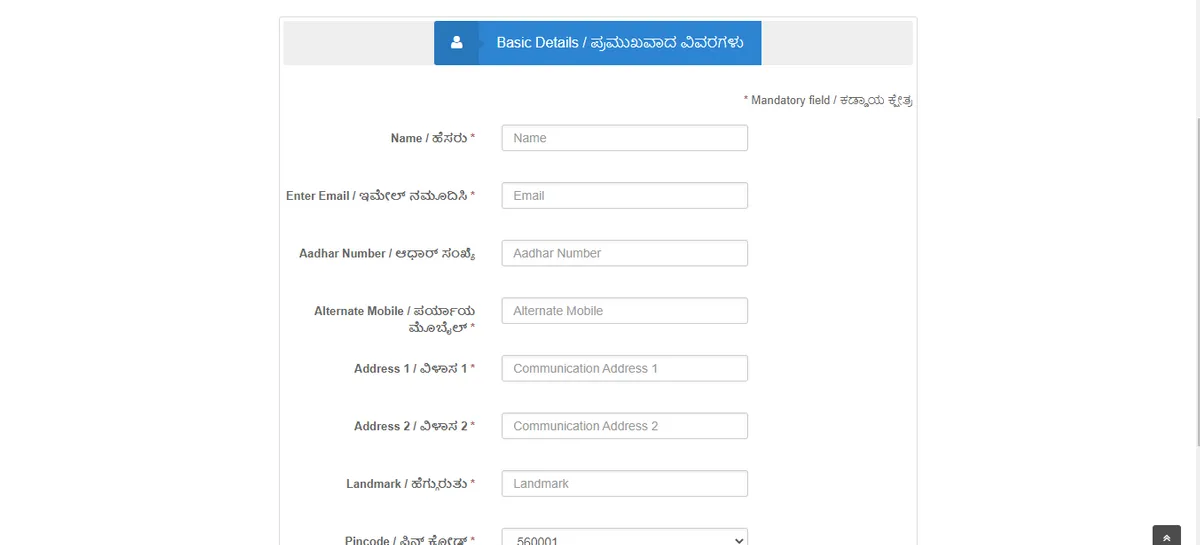
Task: Open the Pincode dropdown showing 560001
Action: click(x=624, y=538)
